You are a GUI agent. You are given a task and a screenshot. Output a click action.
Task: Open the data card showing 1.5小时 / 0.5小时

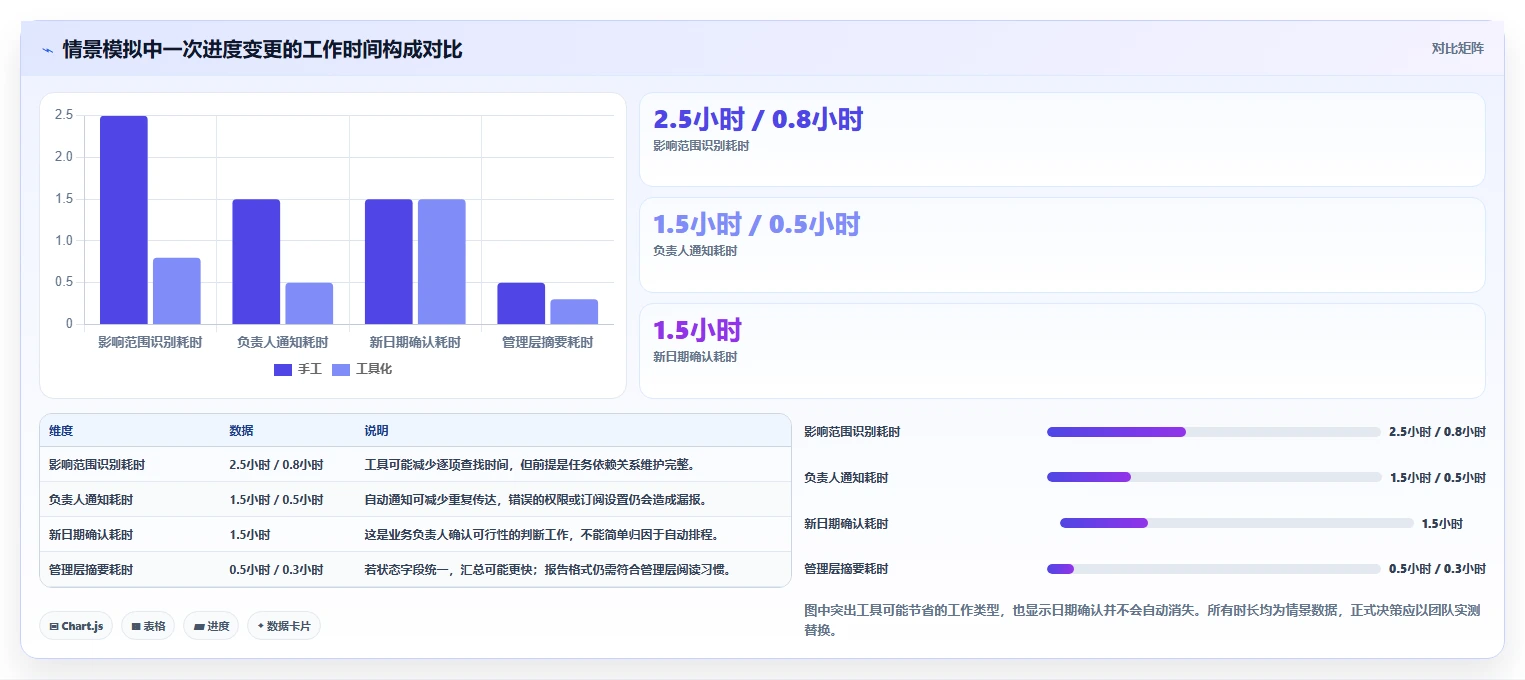1062,245
